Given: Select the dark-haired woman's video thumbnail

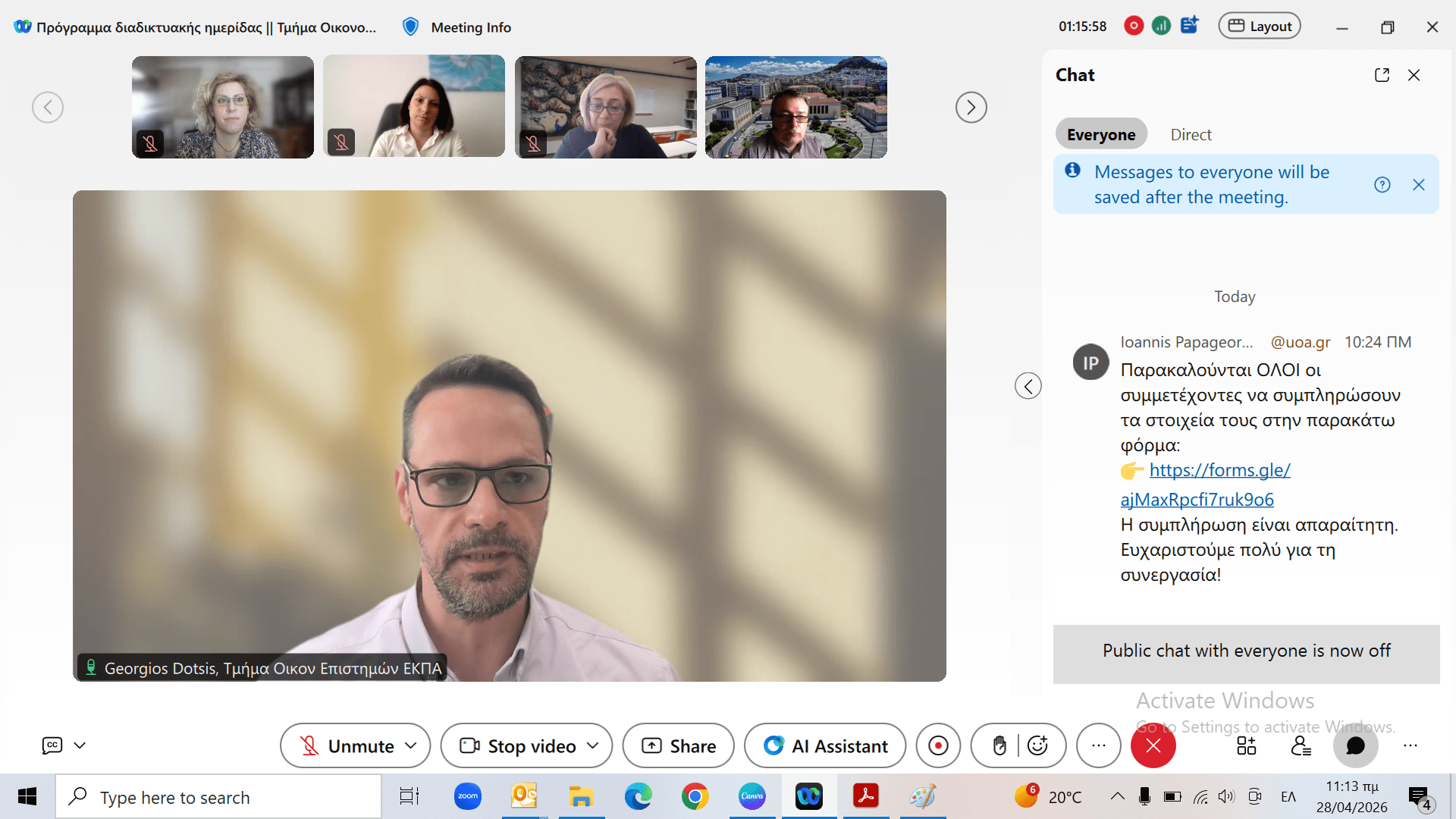Looking at the screenshot, I should coord(414,107).
